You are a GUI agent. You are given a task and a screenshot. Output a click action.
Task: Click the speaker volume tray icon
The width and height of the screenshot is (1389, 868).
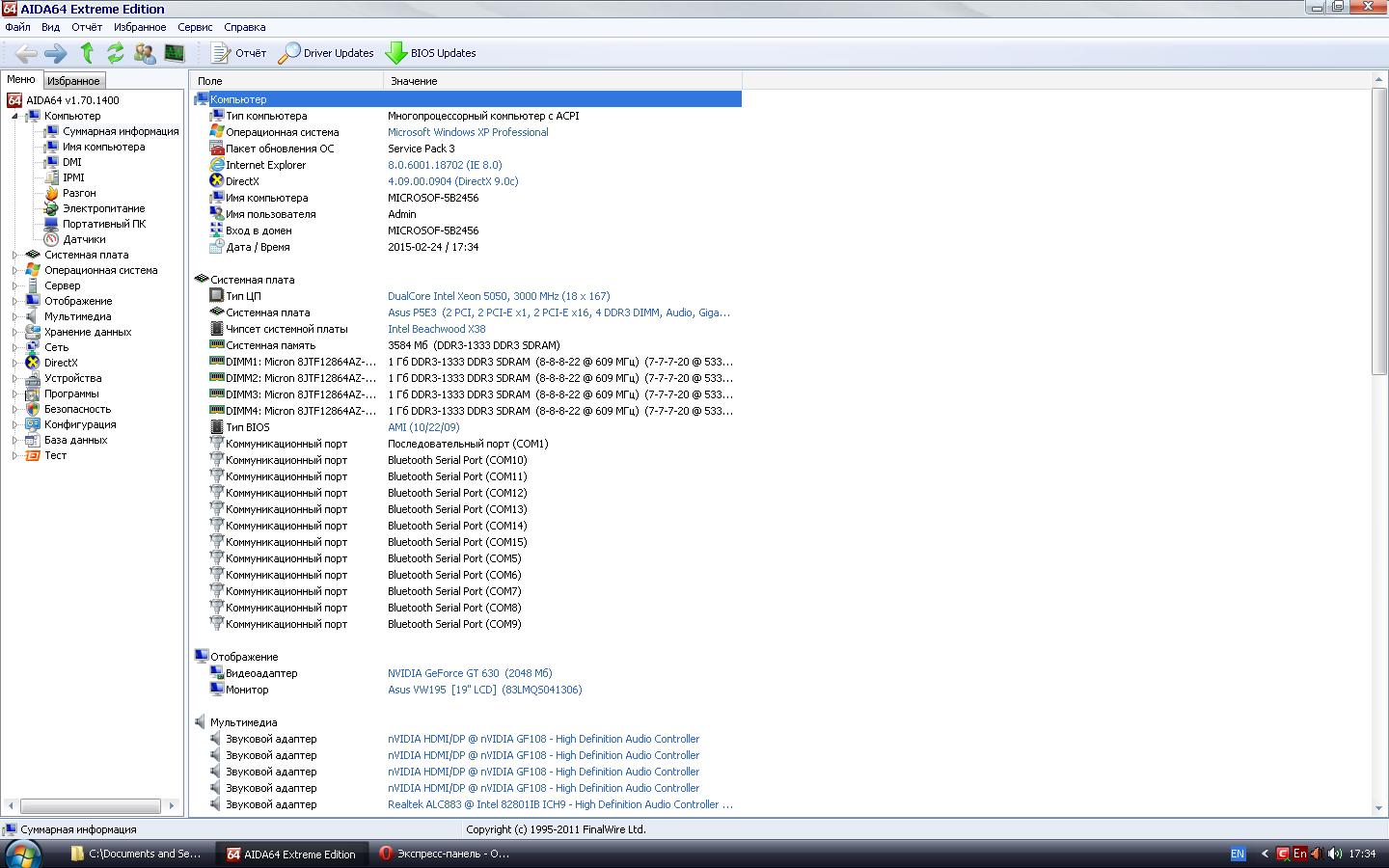[1335, 854]
